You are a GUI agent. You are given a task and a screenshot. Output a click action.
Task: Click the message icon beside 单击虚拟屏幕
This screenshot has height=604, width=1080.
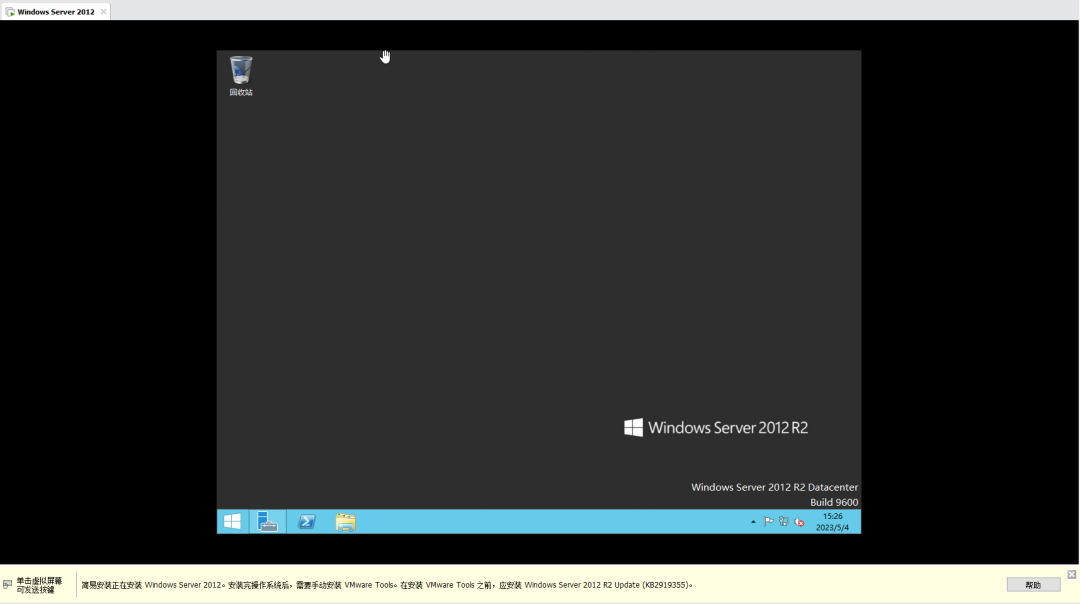pos(8,585)
